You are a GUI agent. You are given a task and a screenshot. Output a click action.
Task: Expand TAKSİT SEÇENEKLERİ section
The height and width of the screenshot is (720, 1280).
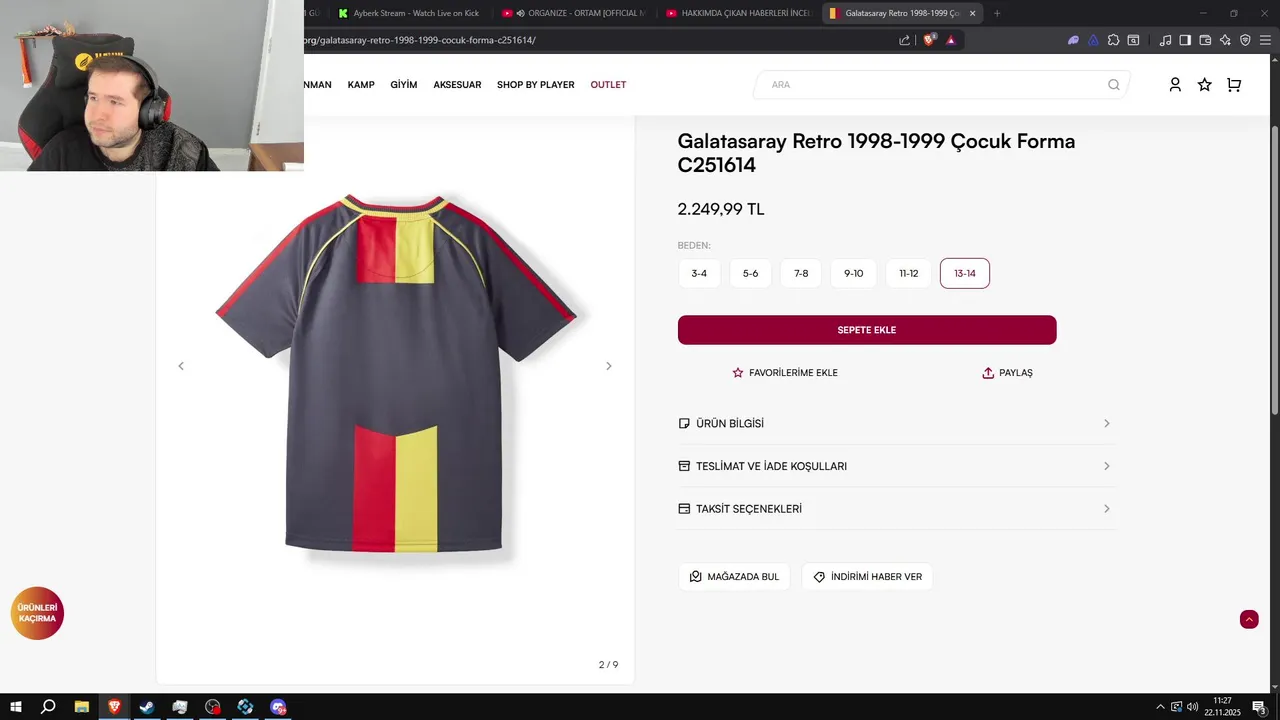point(894,509)
